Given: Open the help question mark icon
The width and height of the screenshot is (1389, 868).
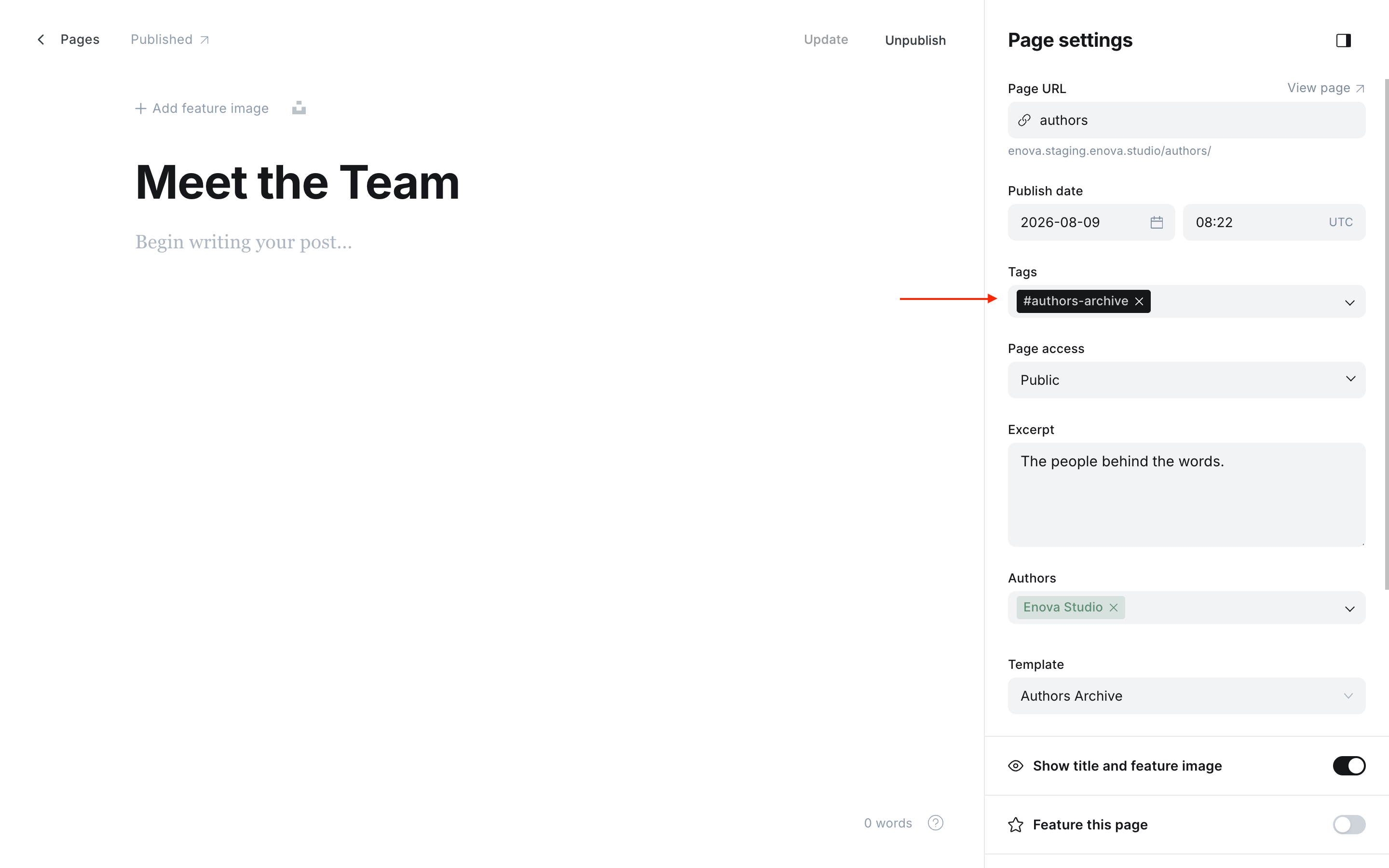Looking at the screenshot, I should (936, 823).
